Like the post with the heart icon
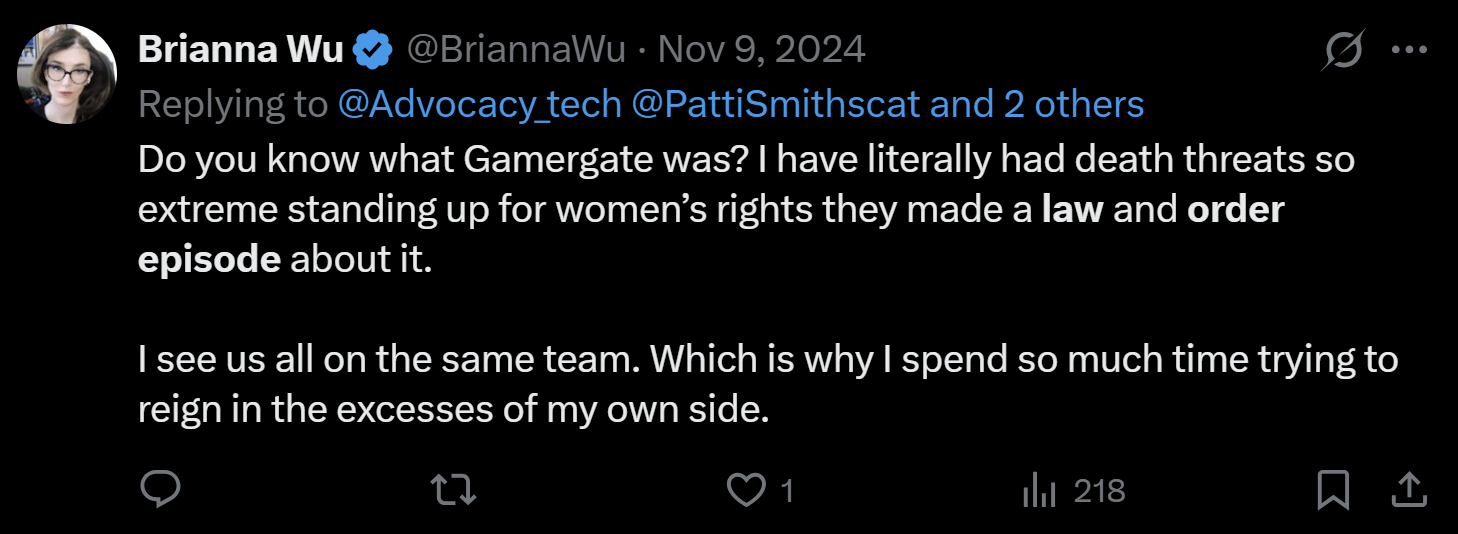 coord(743,490)
